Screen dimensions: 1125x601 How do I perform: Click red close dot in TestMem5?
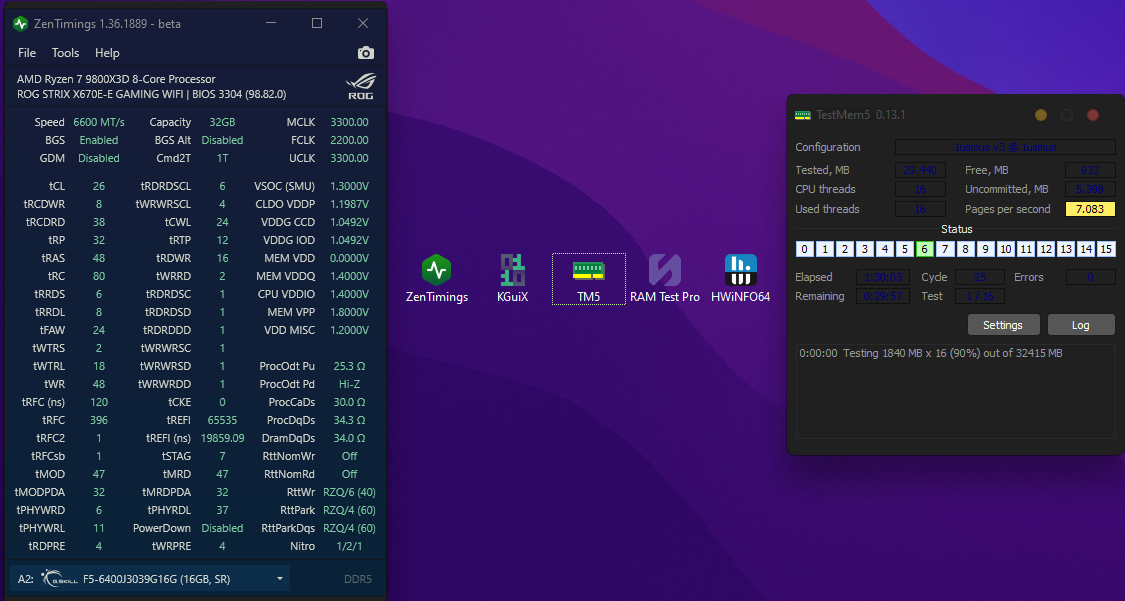click(x=1093, y=115)
